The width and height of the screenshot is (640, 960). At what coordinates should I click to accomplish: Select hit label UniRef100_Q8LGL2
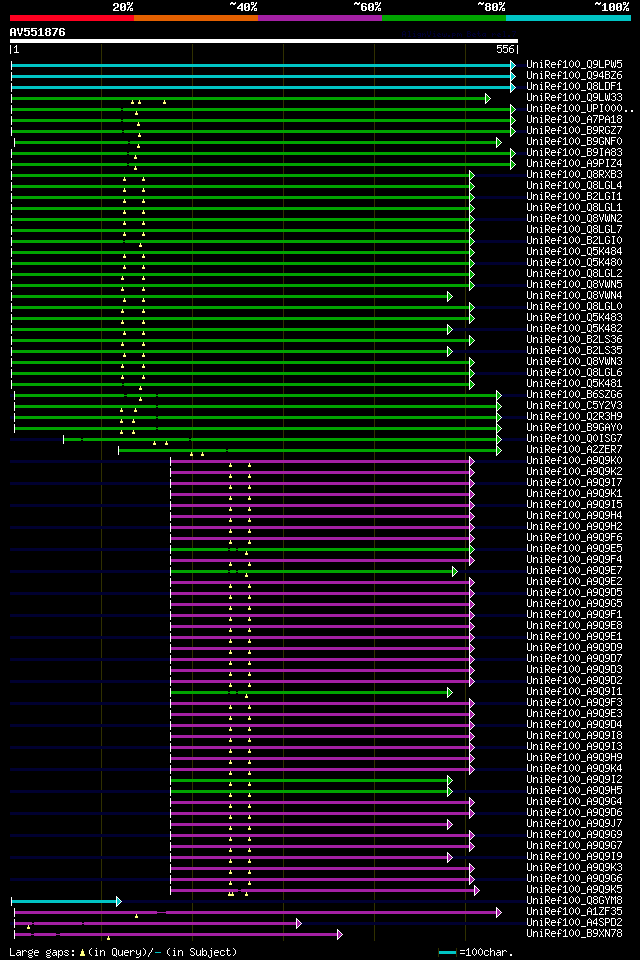[x=574, y=274]
